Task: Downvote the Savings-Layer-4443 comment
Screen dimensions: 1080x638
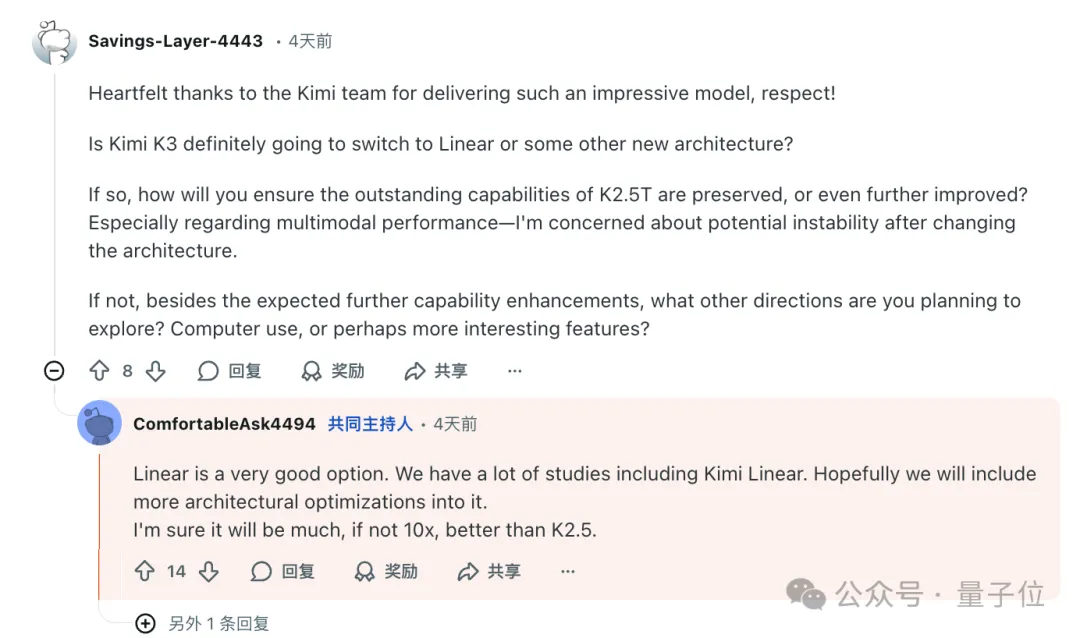Action: pyautogui.click(x=155, y=371)
